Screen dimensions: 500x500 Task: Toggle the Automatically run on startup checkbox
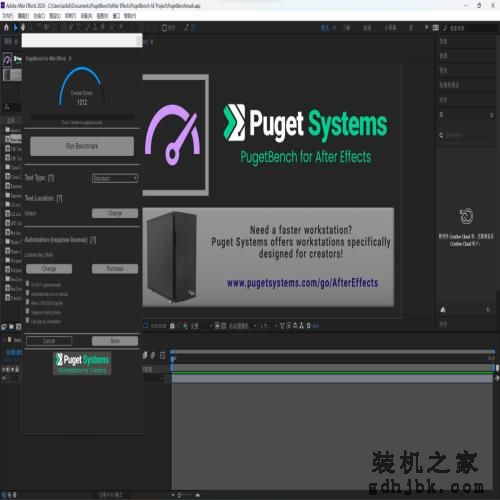(28, 293)
